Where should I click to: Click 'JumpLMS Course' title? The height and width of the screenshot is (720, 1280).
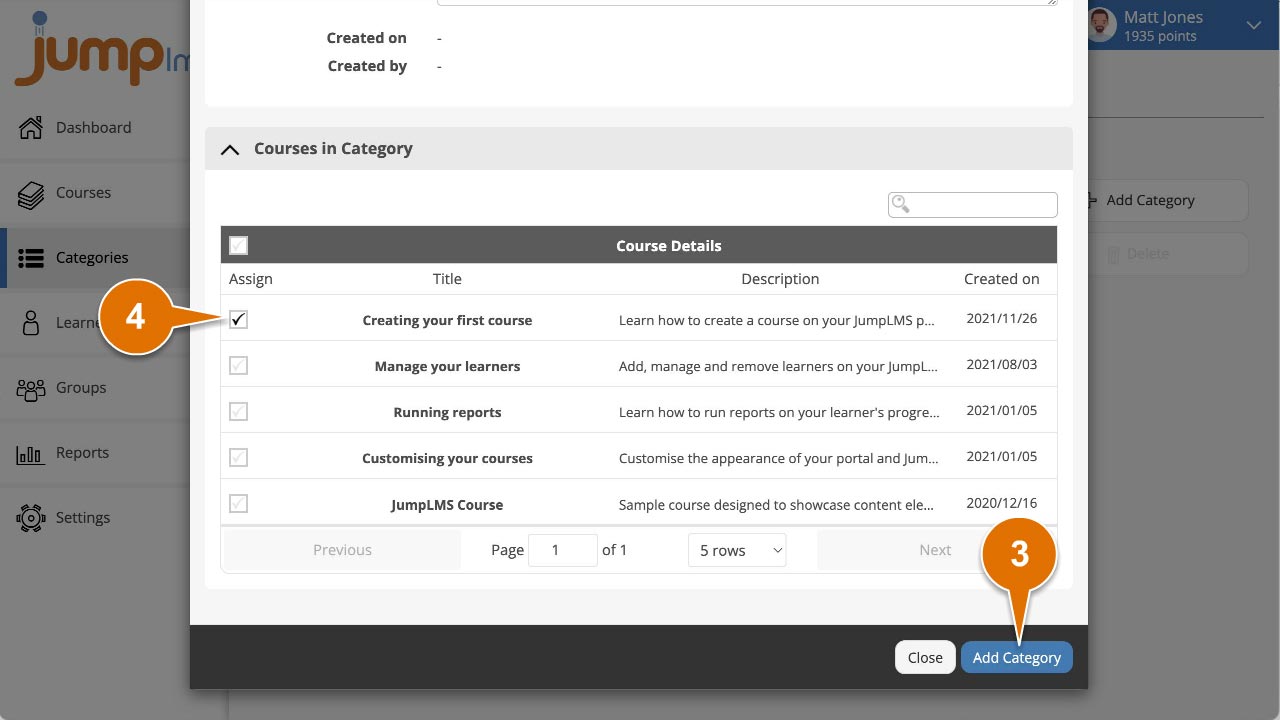pos(447,504)
